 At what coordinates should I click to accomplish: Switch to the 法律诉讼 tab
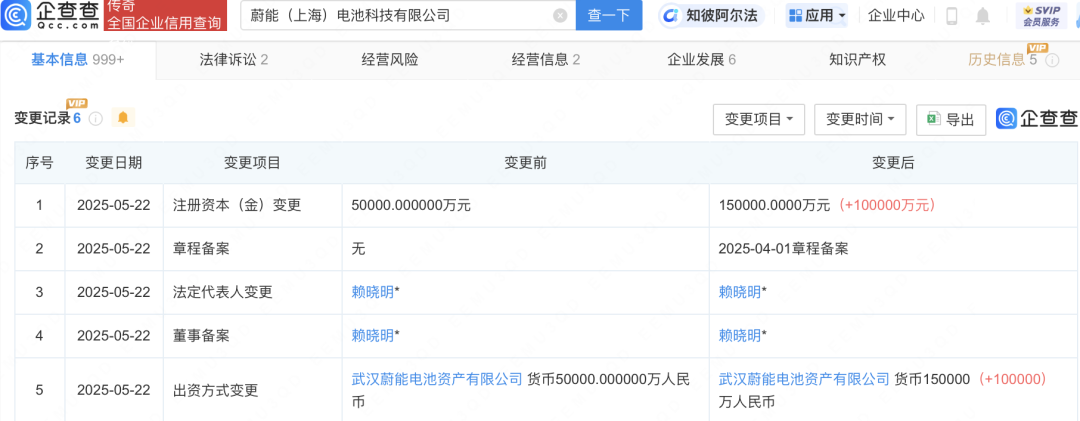[233, 60]
